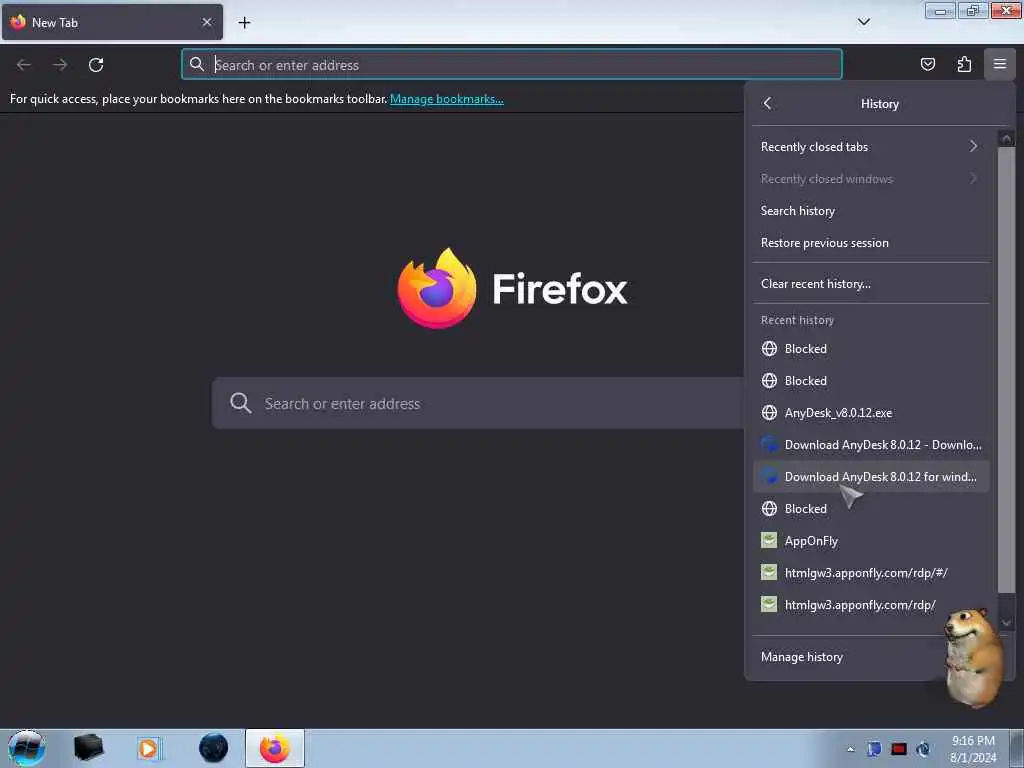Choose Restore previous session
Viewport: 1024px width, 768px height.
[871, 242]
